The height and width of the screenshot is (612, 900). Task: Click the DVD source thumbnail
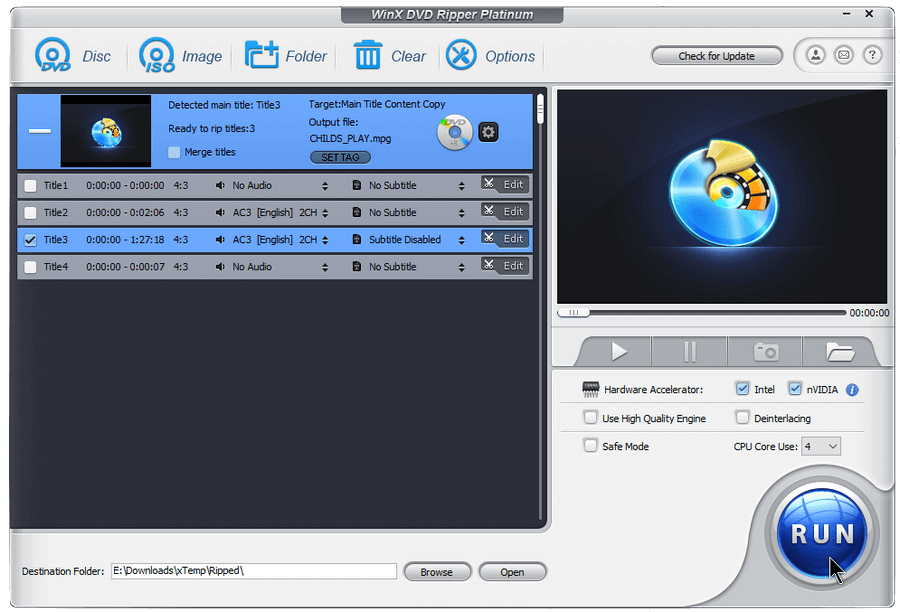(x=106, y=131)
